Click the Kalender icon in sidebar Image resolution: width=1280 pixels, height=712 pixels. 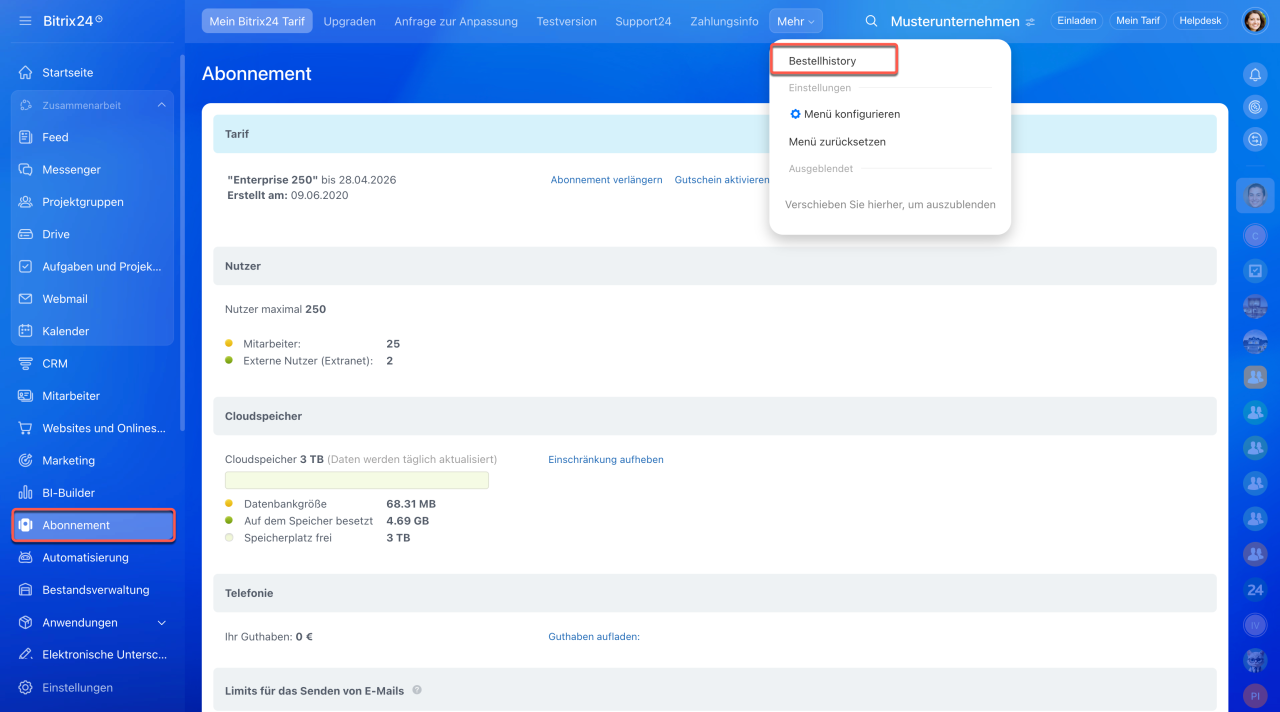point(26,331)
